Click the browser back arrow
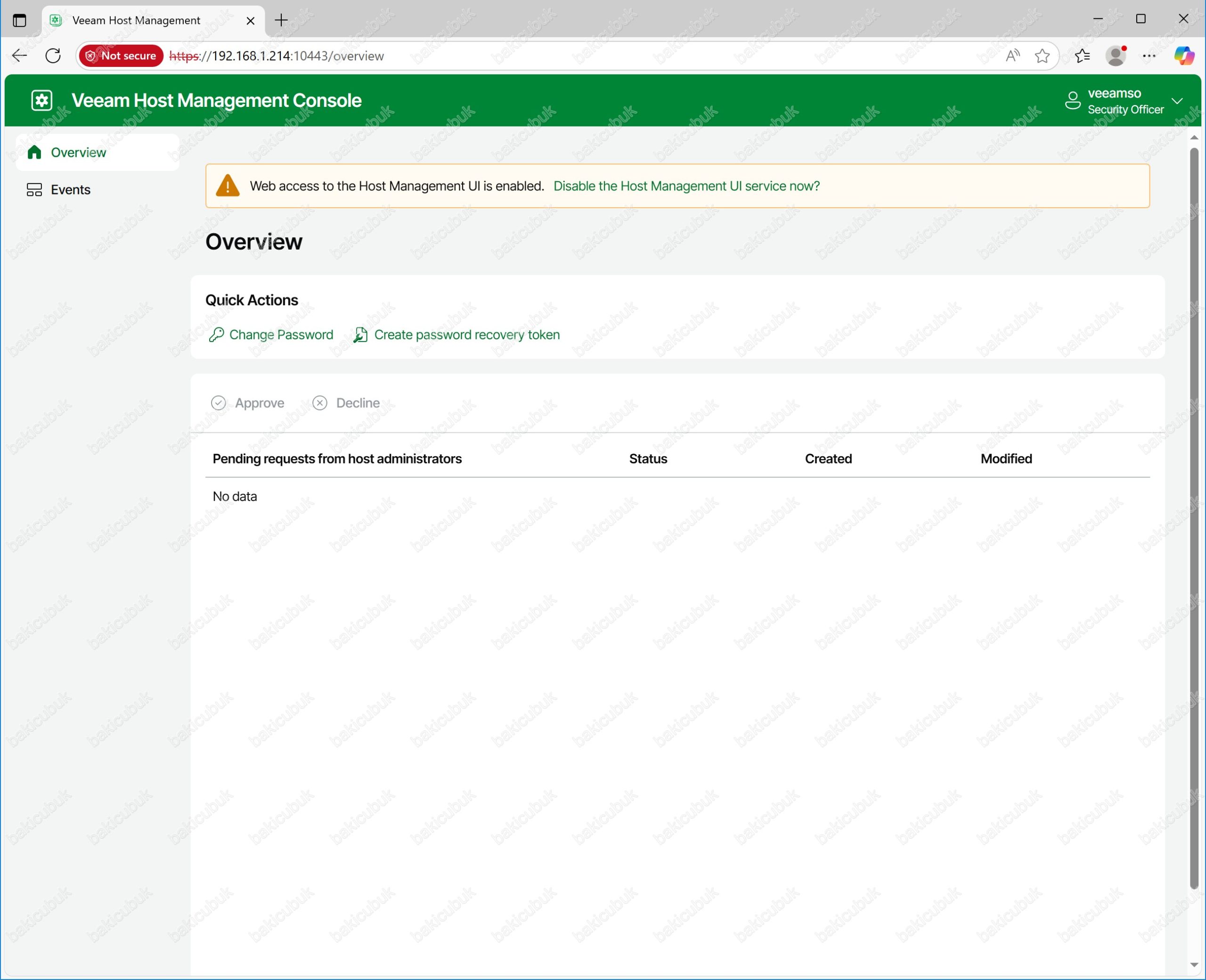The width and height of the screenshot is (1206, 980). (20, 55)
